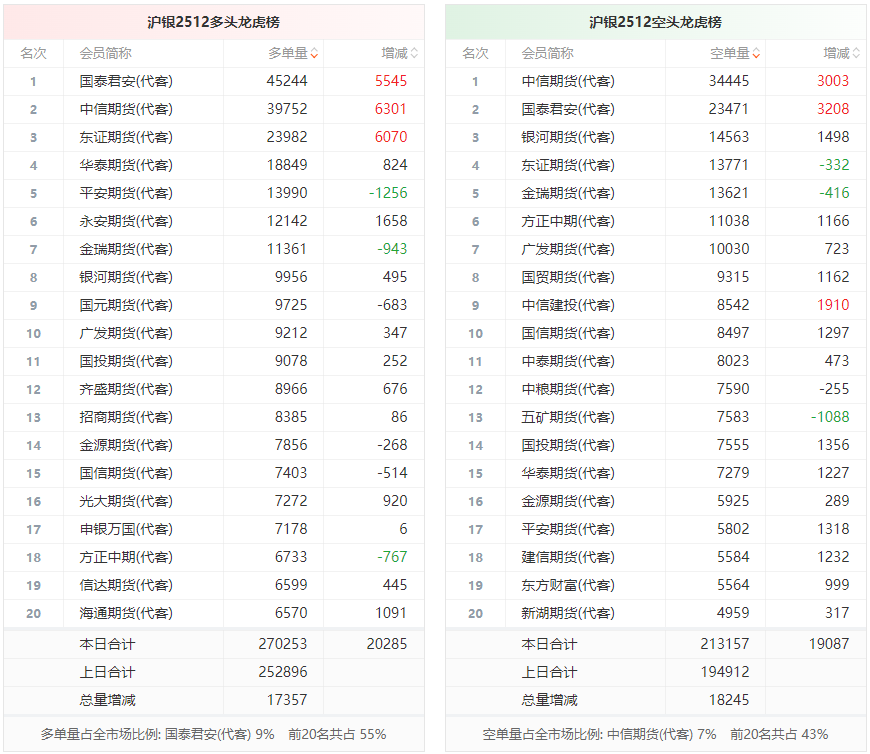The width and height of the screenshot is (870, 754).
Task: Select 国元期货(代客) in long table
Action: 126,305
